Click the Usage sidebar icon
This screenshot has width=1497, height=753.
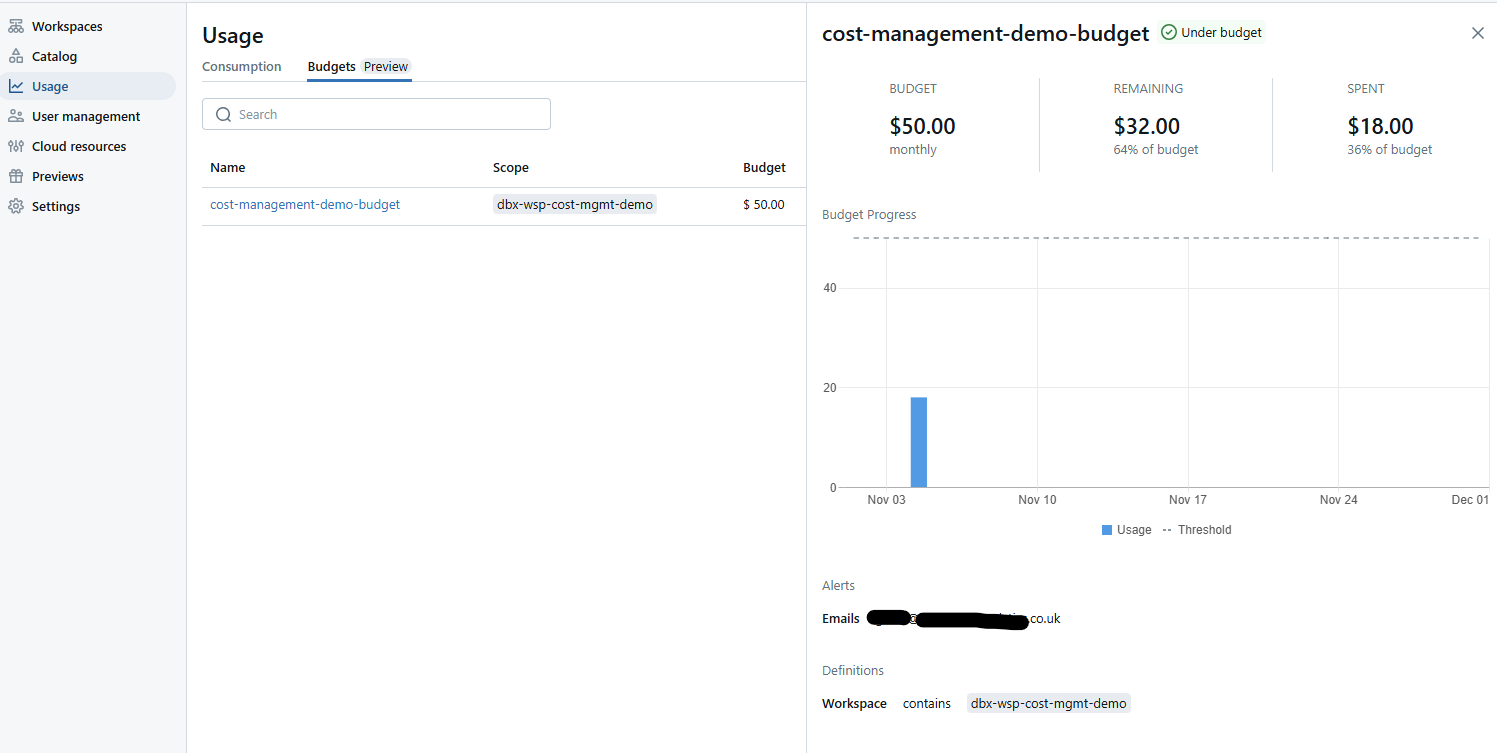pyautogui.click(x=16, y=86)
